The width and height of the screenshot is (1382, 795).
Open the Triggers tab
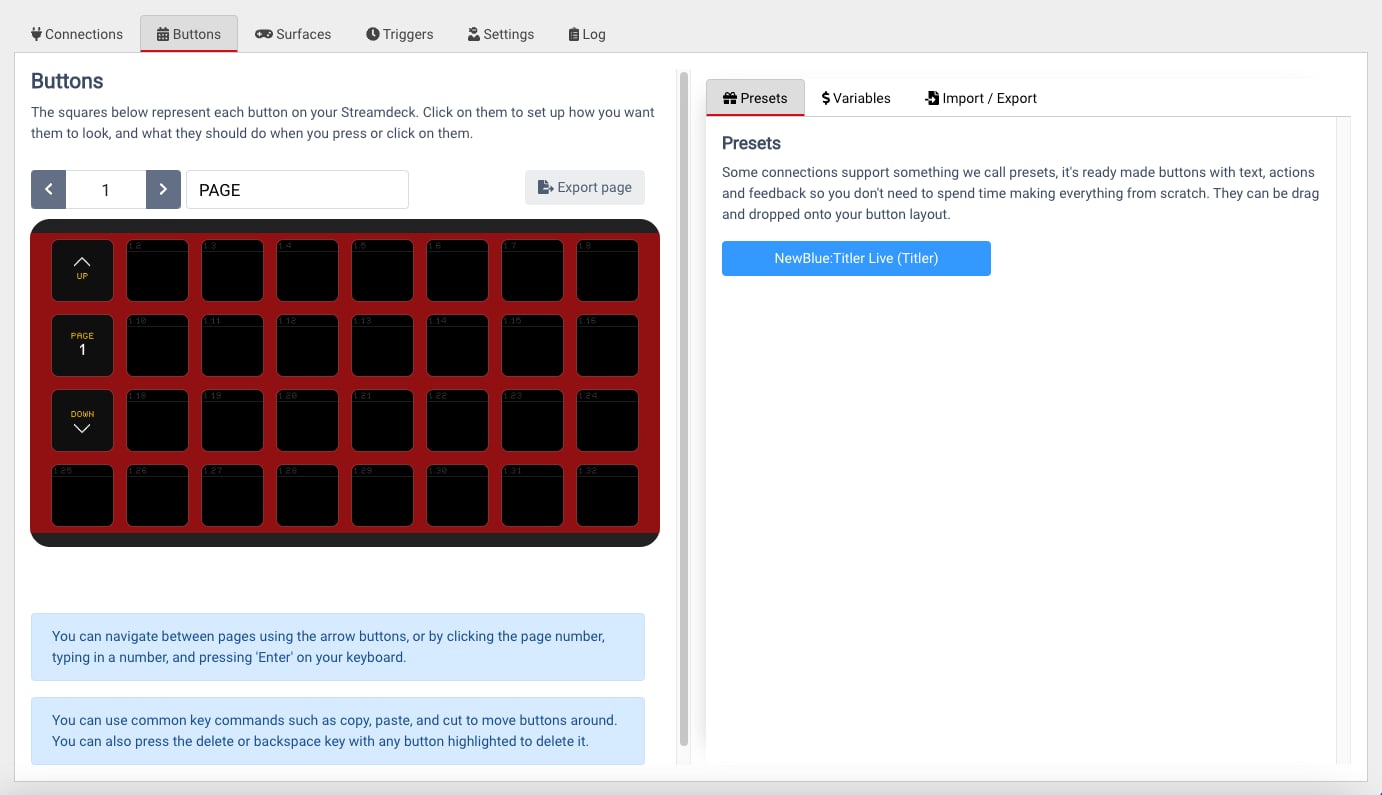[x=400, y=34]
